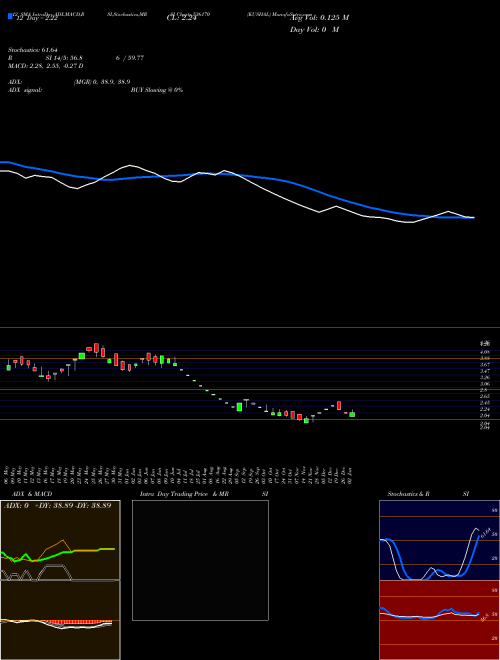Select 'Day Vol: 0 M' text
This screenshot has width=500, height=660.
tap(314, 30)
